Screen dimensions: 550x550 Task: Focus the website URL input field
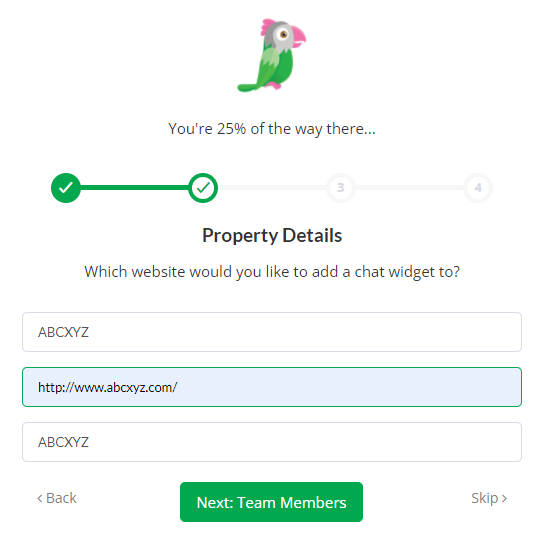[272, 387]
